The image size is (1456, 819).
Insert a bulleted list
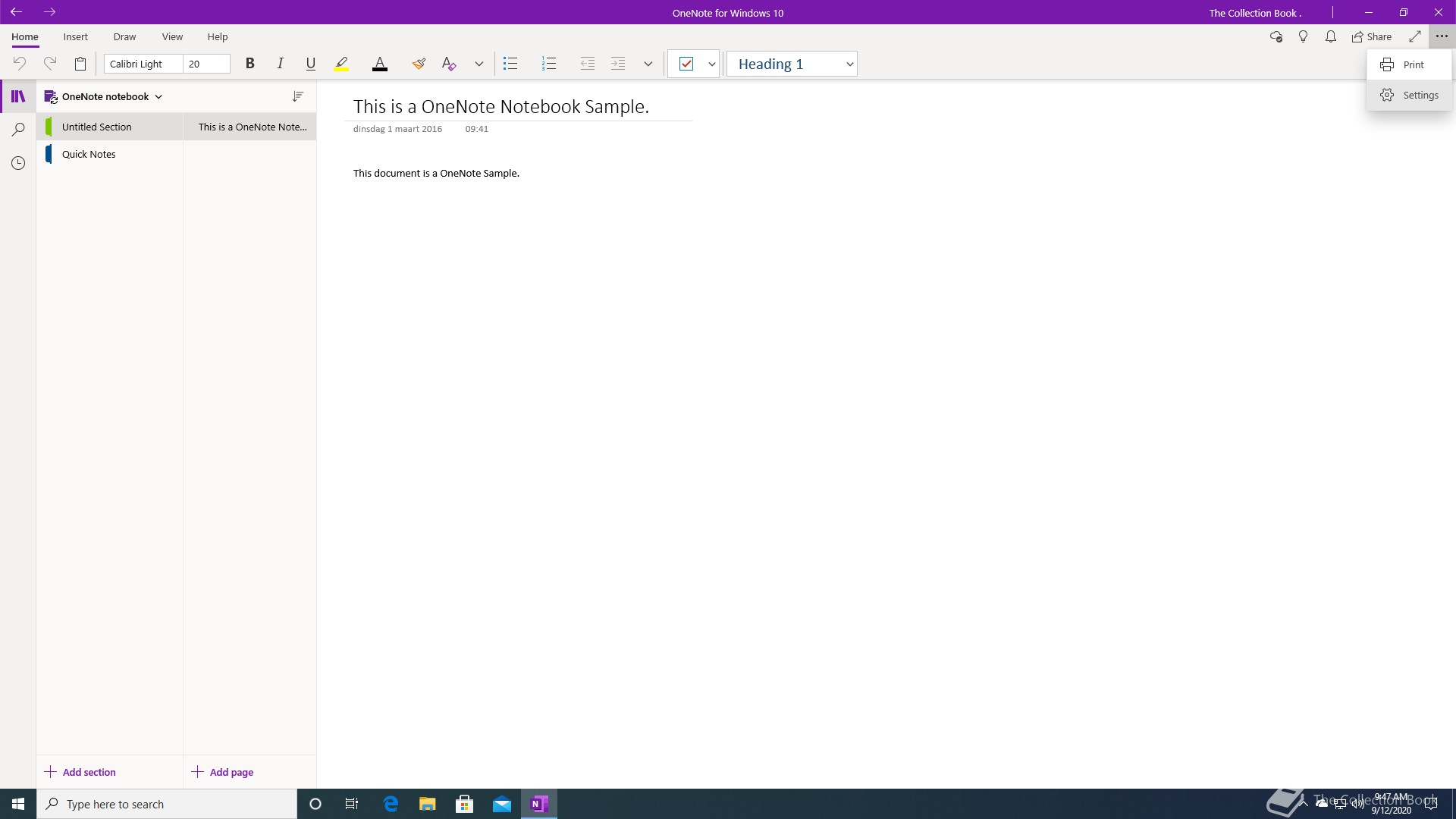click(510, 64)
